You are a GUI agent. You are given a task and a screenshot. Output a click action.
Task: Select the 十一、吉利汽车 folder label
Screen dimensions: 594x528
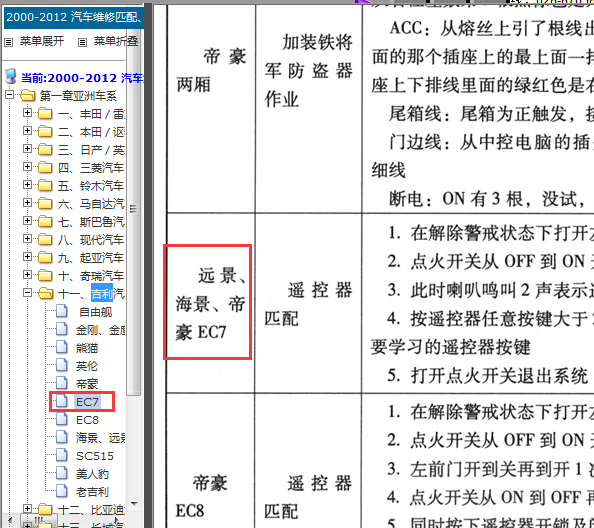pos(91,294)
